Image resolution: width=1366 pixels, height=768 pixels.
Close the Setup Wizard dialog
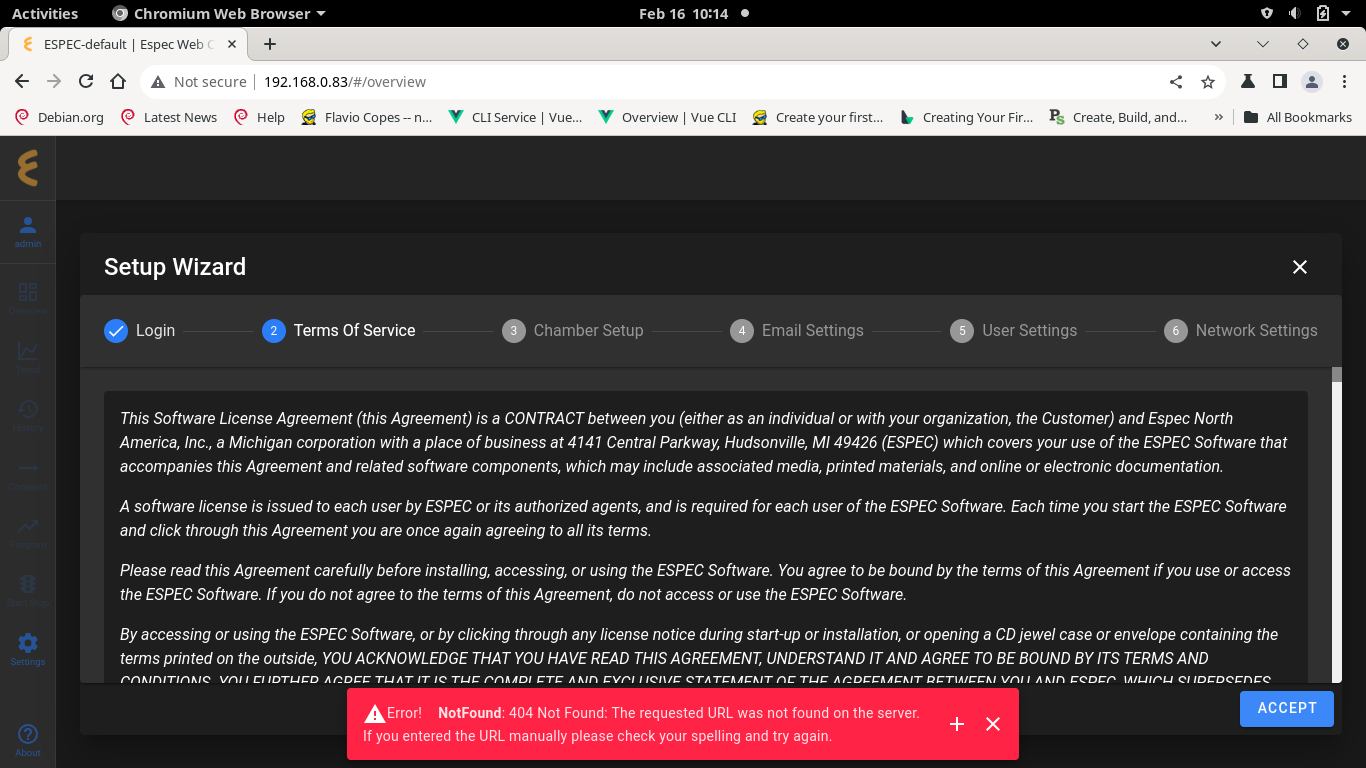pos(1300,267)
